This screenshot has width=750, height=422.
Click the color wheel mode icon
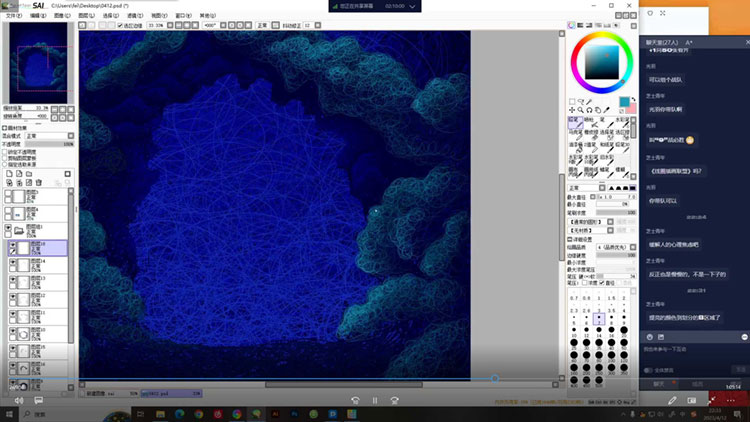[x=573, y=24]
